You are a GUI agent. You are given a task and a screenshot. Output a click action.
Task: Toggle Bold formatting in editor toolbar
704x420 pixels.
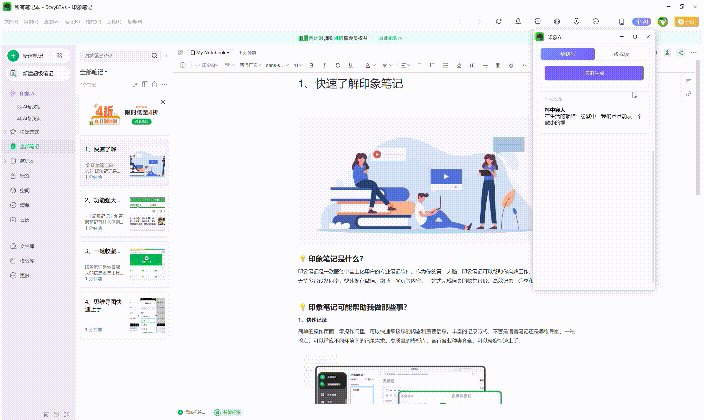point(312,65)
